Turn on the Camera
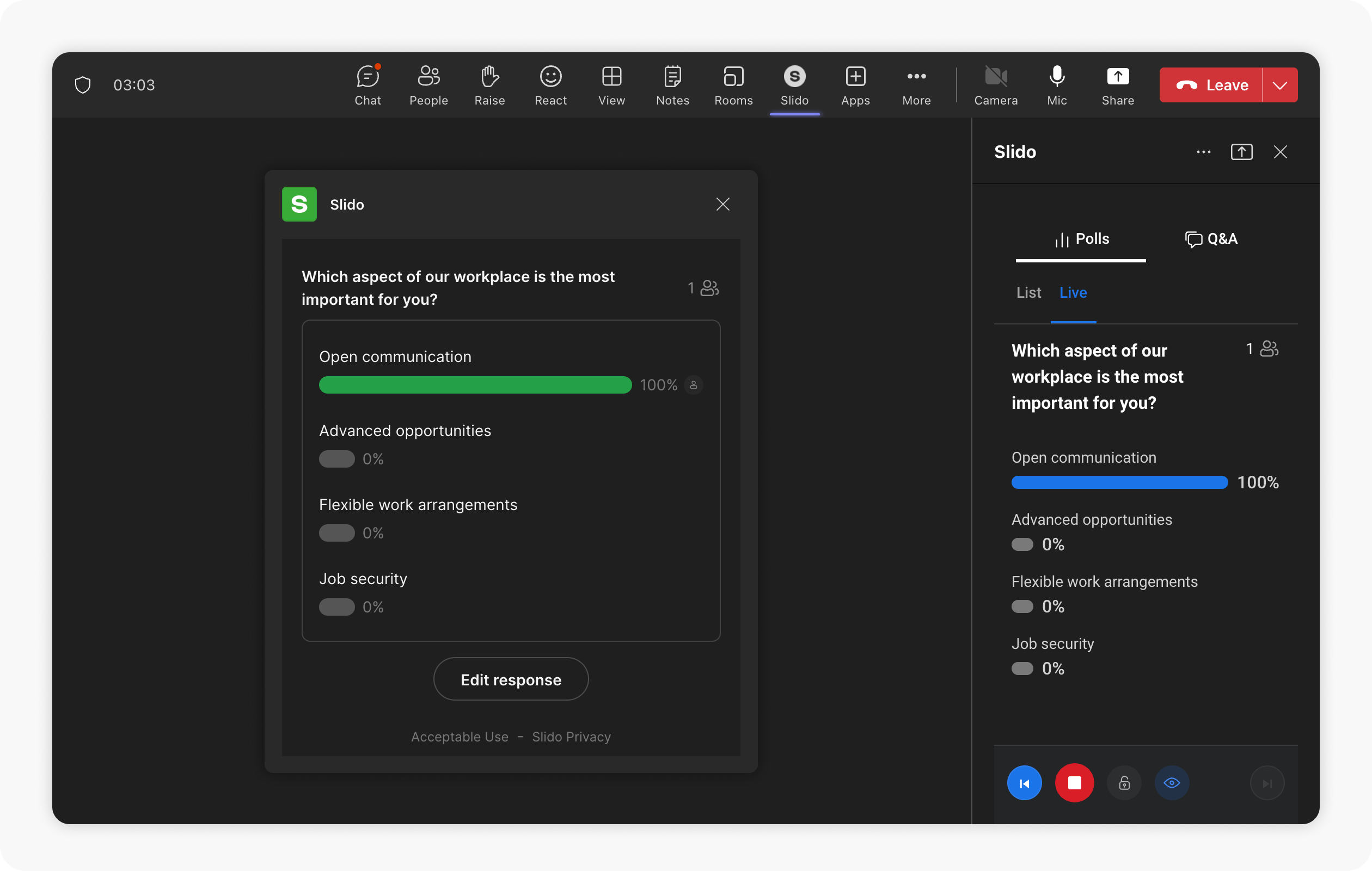This screenshot has width=1372, height=871. (x=995, y=85)
